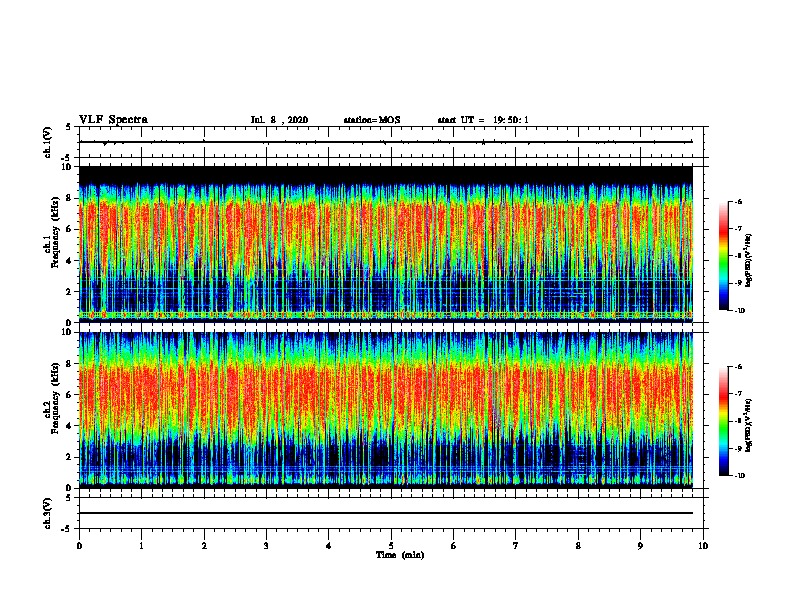Click the "Time (min)" x-axis label

tap(400, 555)
